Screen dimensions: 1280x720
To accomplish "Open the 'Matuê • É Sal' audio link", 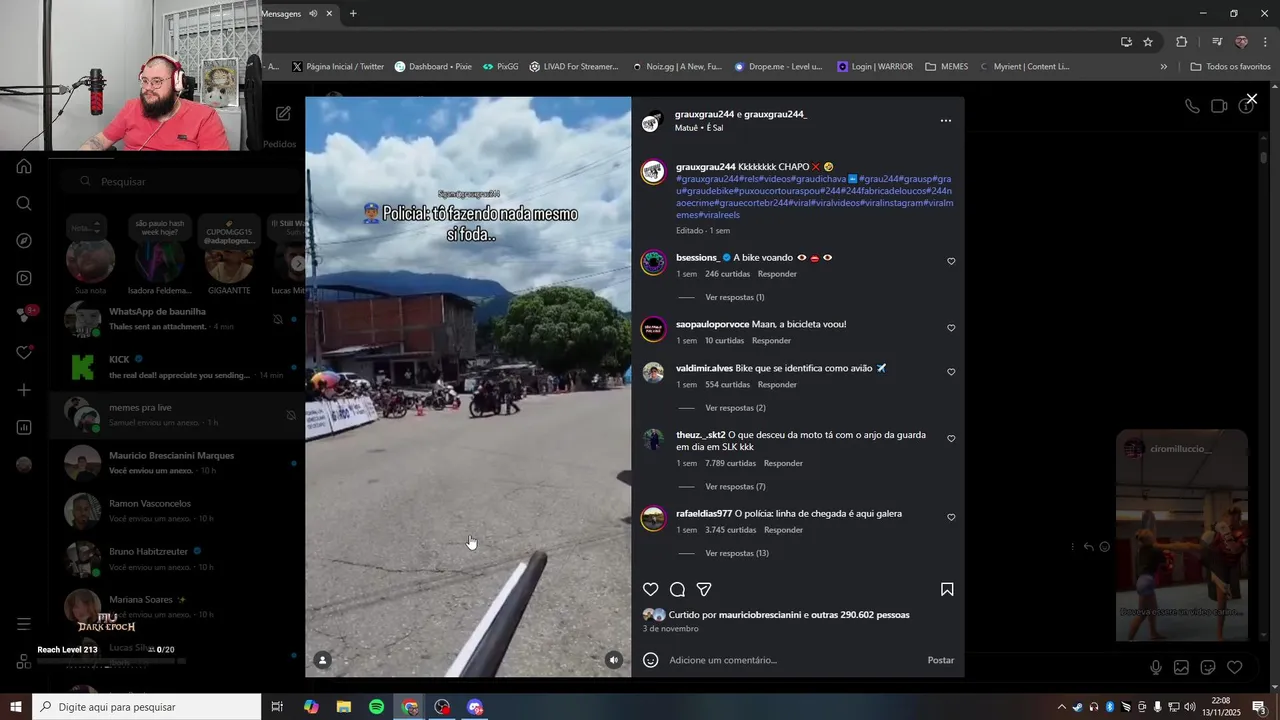I will [699, 128].
